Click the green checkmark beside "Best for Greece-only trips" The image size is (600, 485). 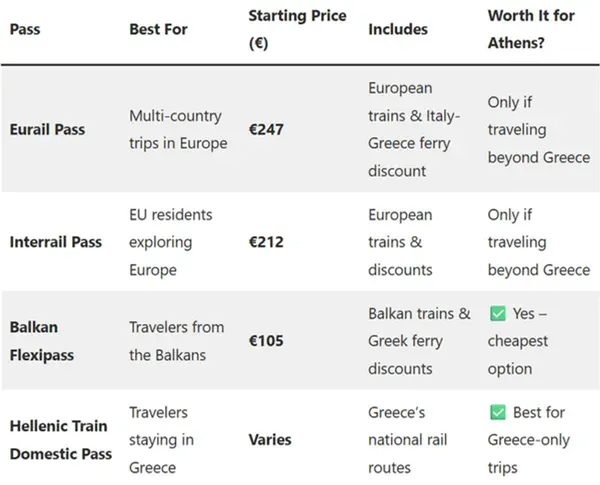point(497,412)
